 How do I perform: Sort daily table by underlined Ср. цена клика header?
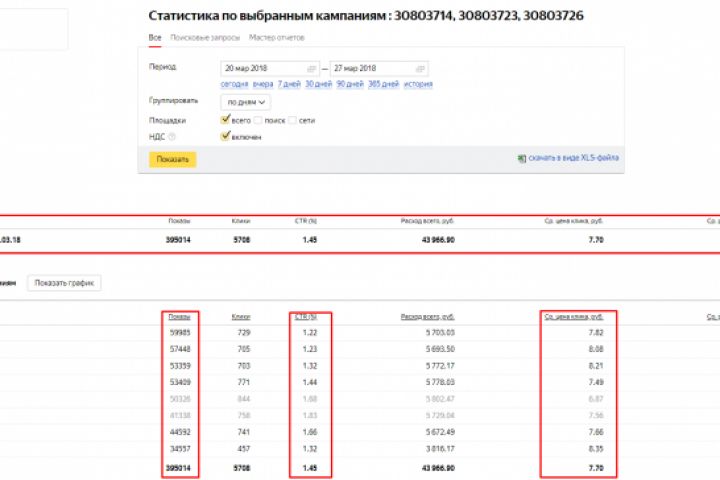pos(574,317)
